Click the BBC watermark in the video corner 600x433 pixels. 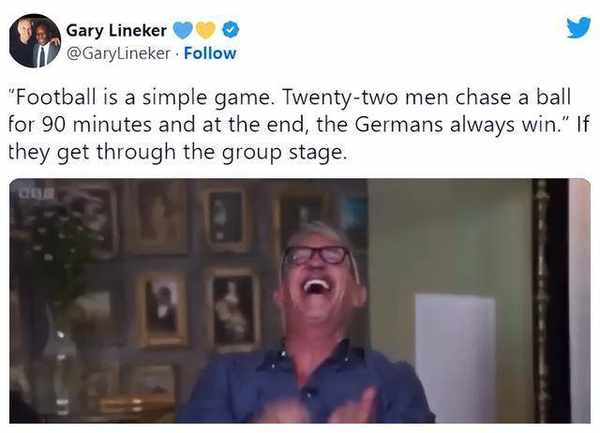pyautogui.click(x=36, y=194)
